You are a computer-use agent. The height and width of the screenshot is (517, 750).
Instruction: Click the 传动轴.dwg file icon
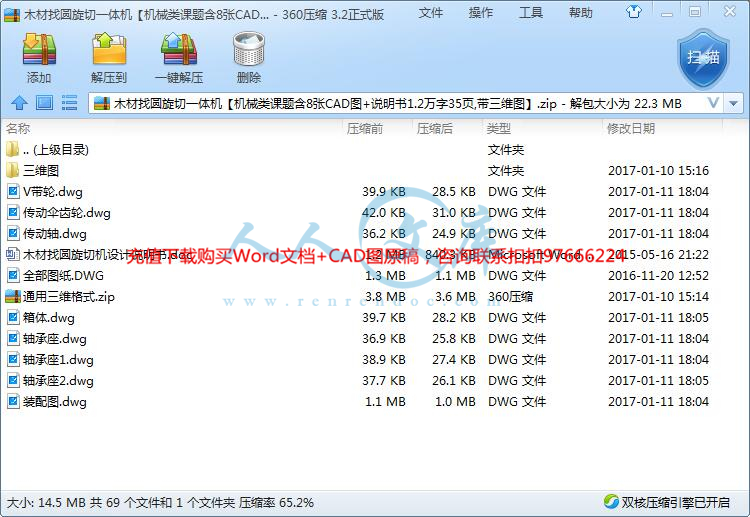(13, 234)
